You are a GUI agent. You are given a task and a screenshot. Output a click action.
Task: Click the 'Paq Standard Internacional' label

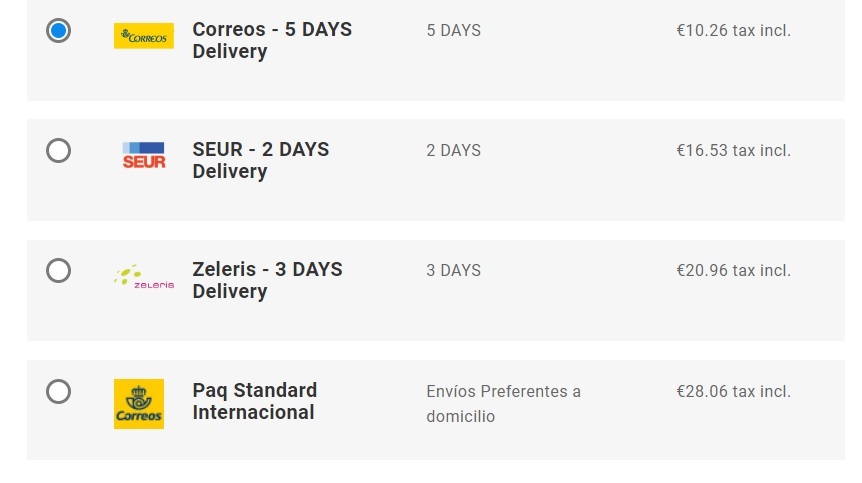[255, 401]
